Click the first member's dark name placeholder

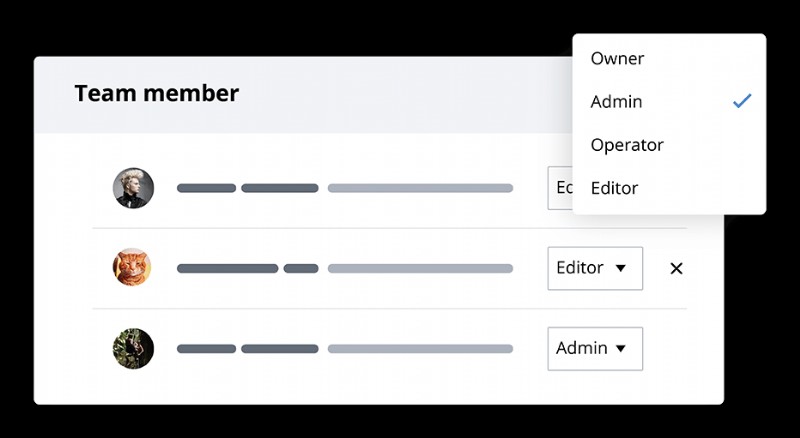click(247, 188)
